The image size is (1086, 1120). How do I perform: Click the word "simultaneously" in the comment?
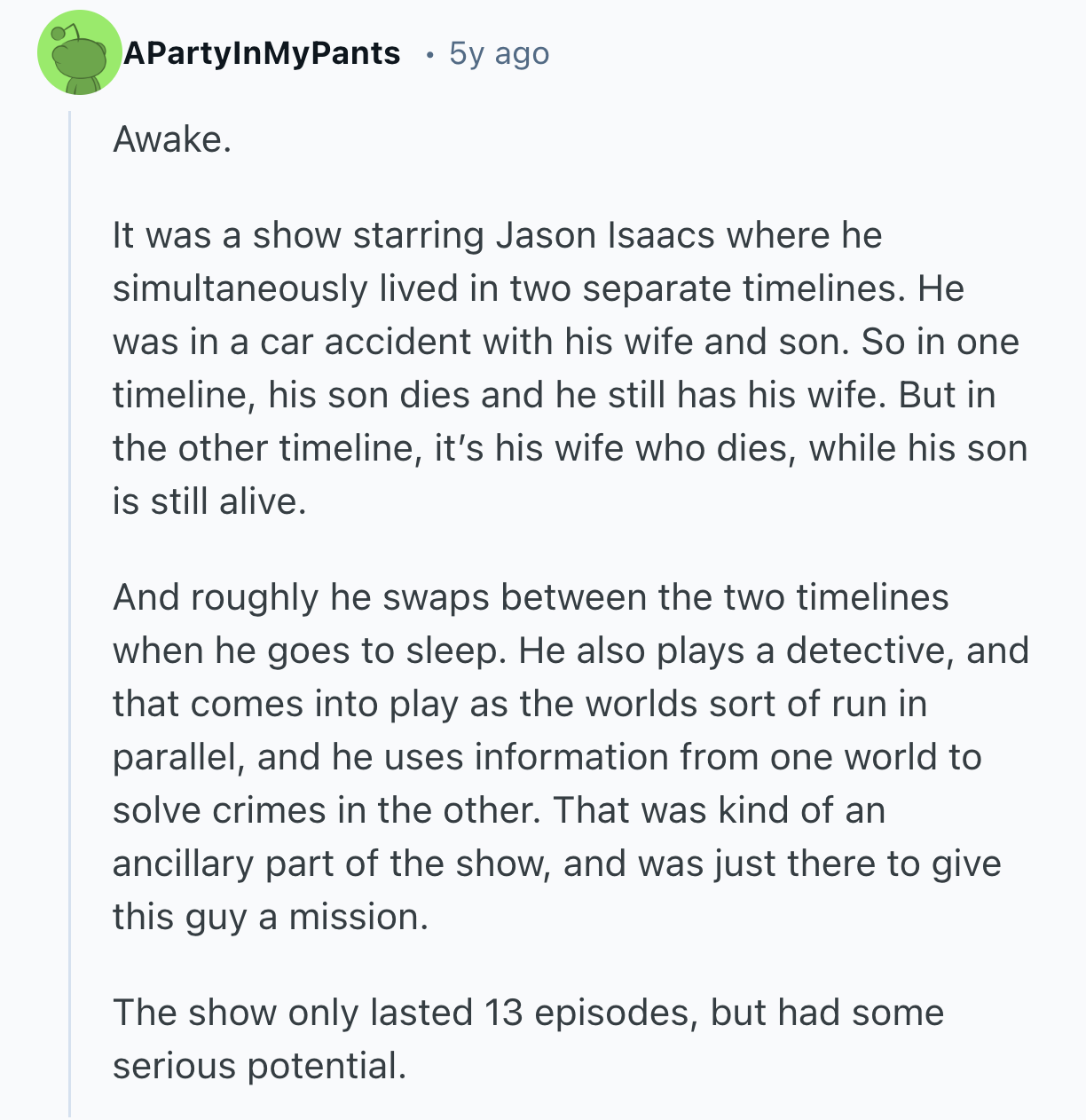240,288
